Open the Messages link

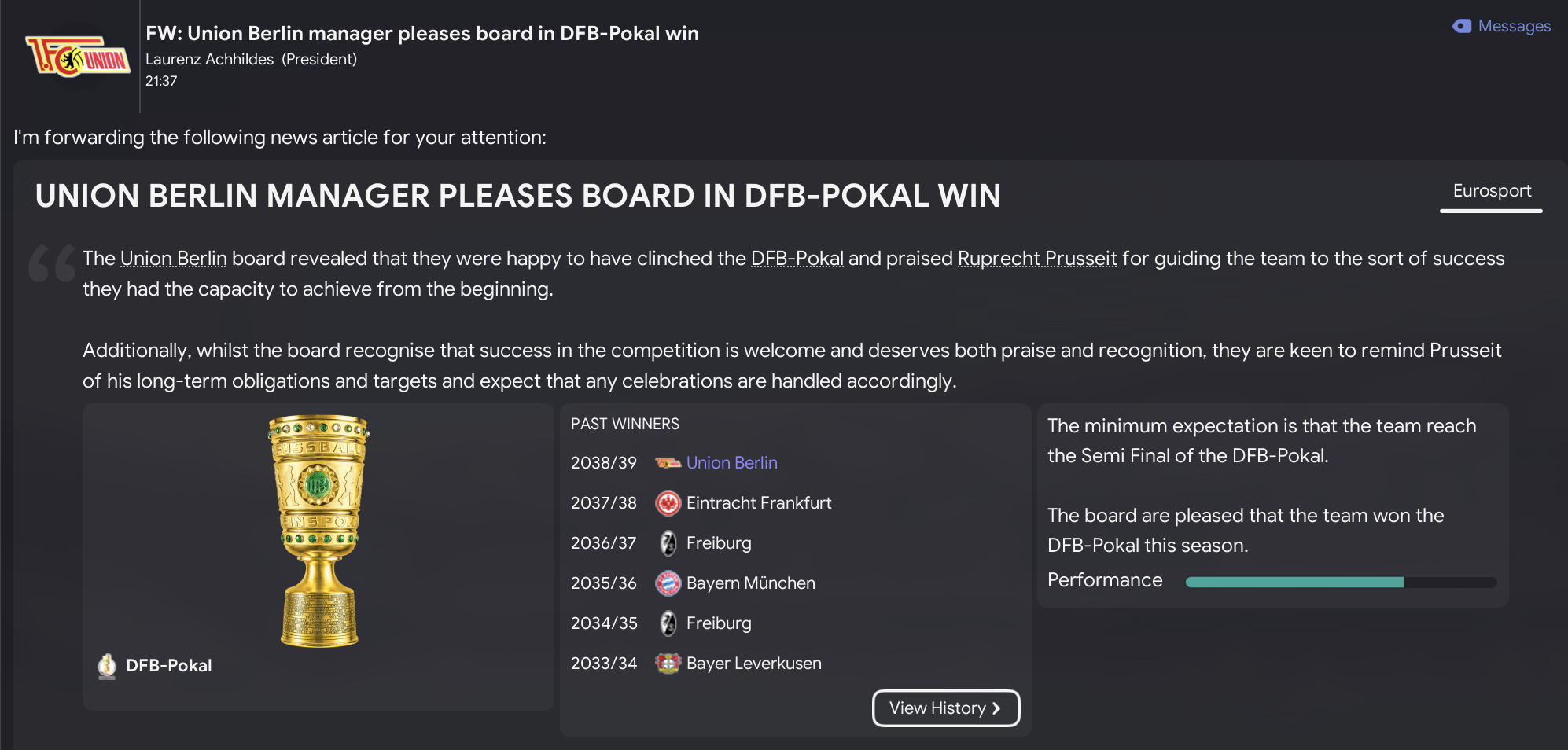click(1514, 26)
